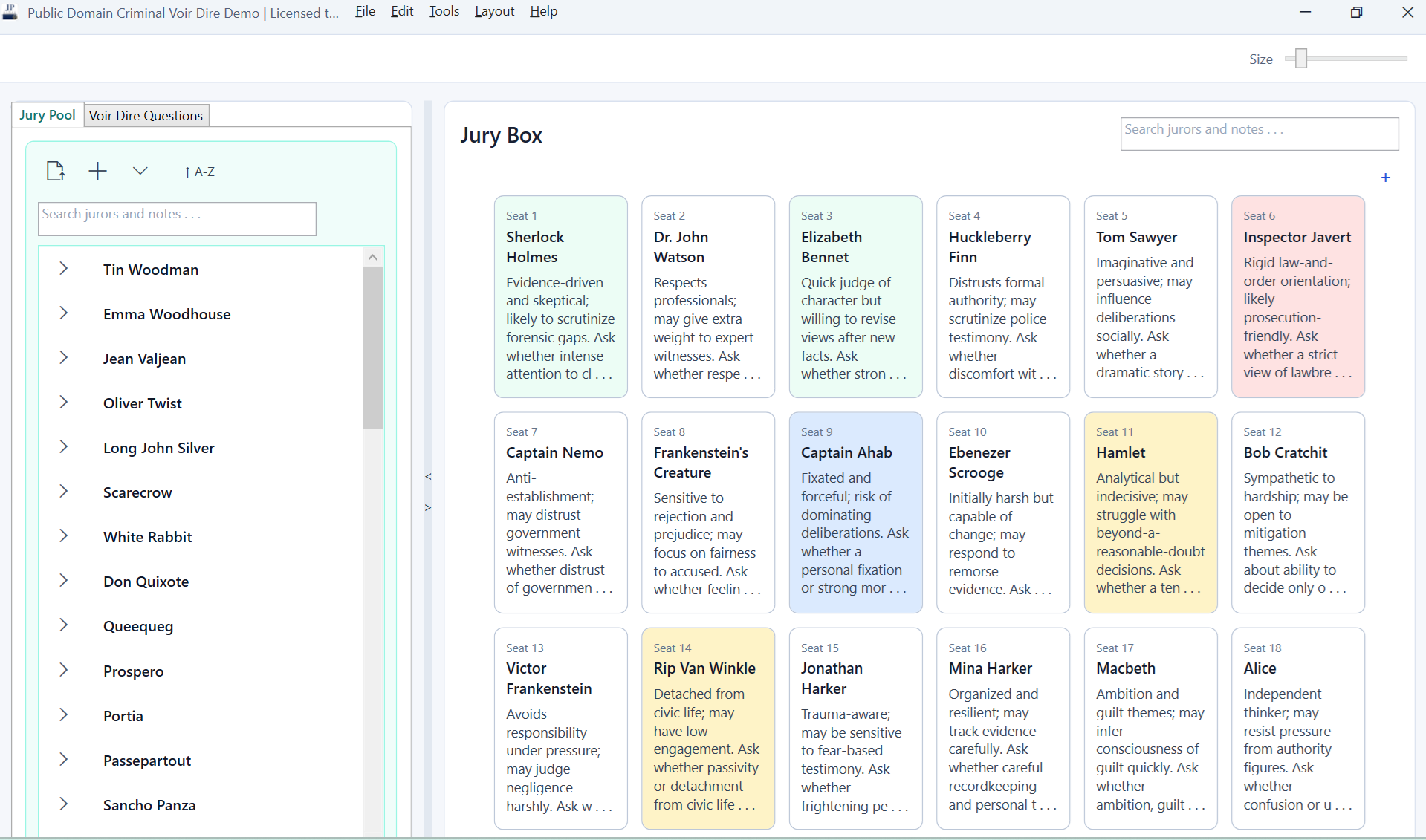Expand the Emma Woodhouse juror row
Image resolution: width=1426 pixels, height=840 pixels.
[64, 313]
